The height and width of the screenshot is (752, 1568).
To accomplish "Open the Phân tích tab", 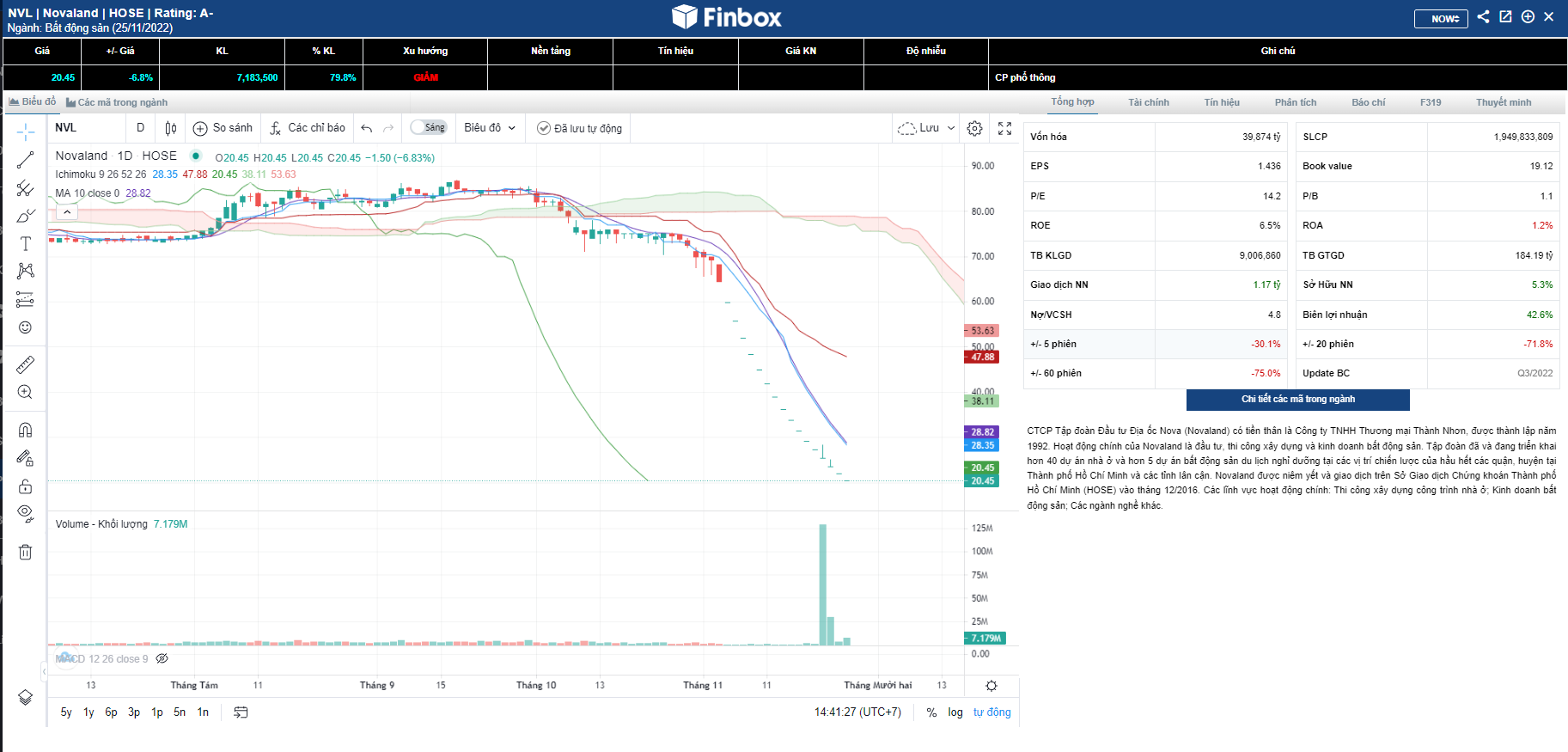I will pos(1296,102).
